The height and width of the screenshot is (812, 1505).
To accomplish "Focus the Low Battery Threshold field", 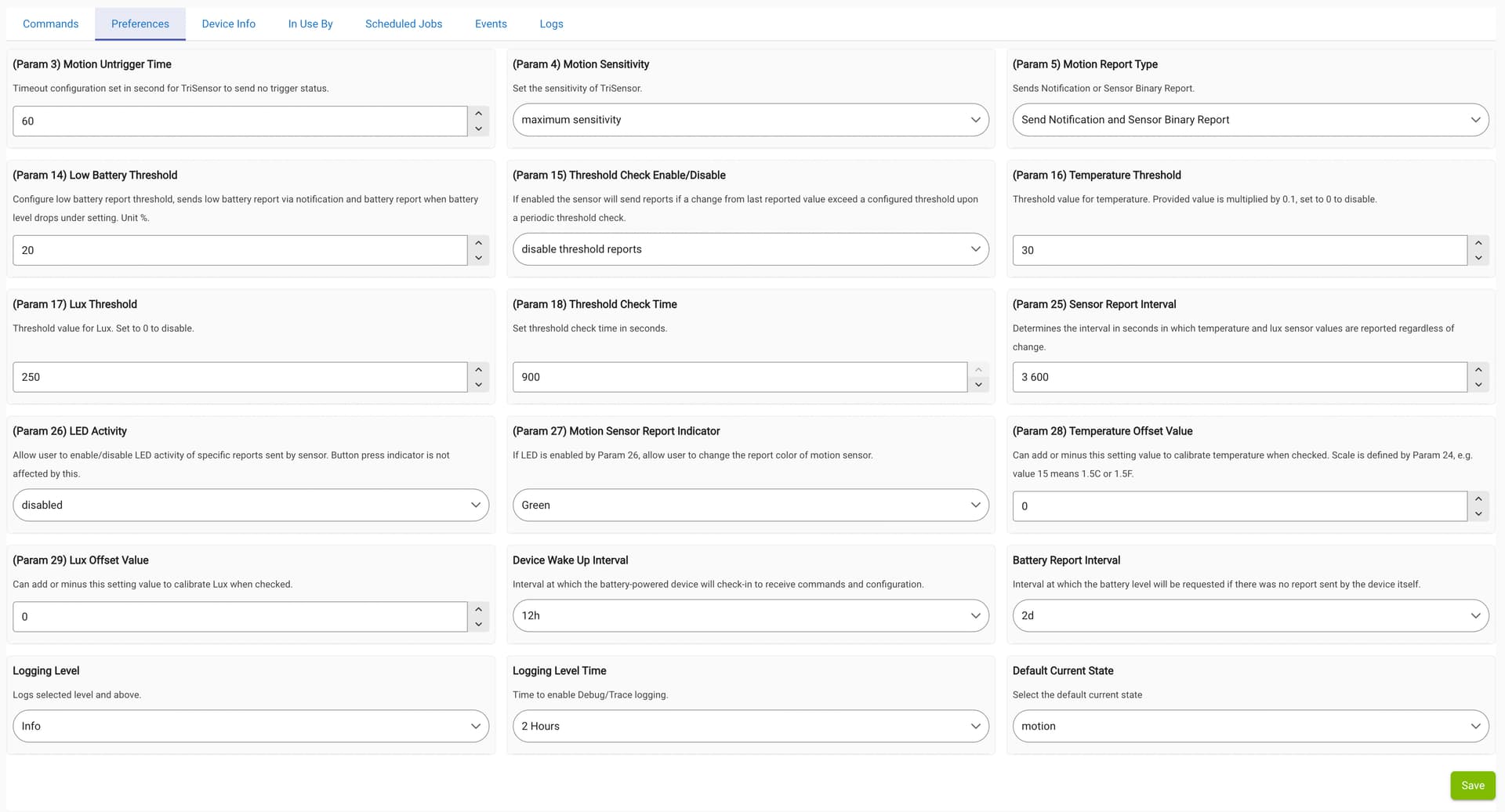I will tap(240, 250).
